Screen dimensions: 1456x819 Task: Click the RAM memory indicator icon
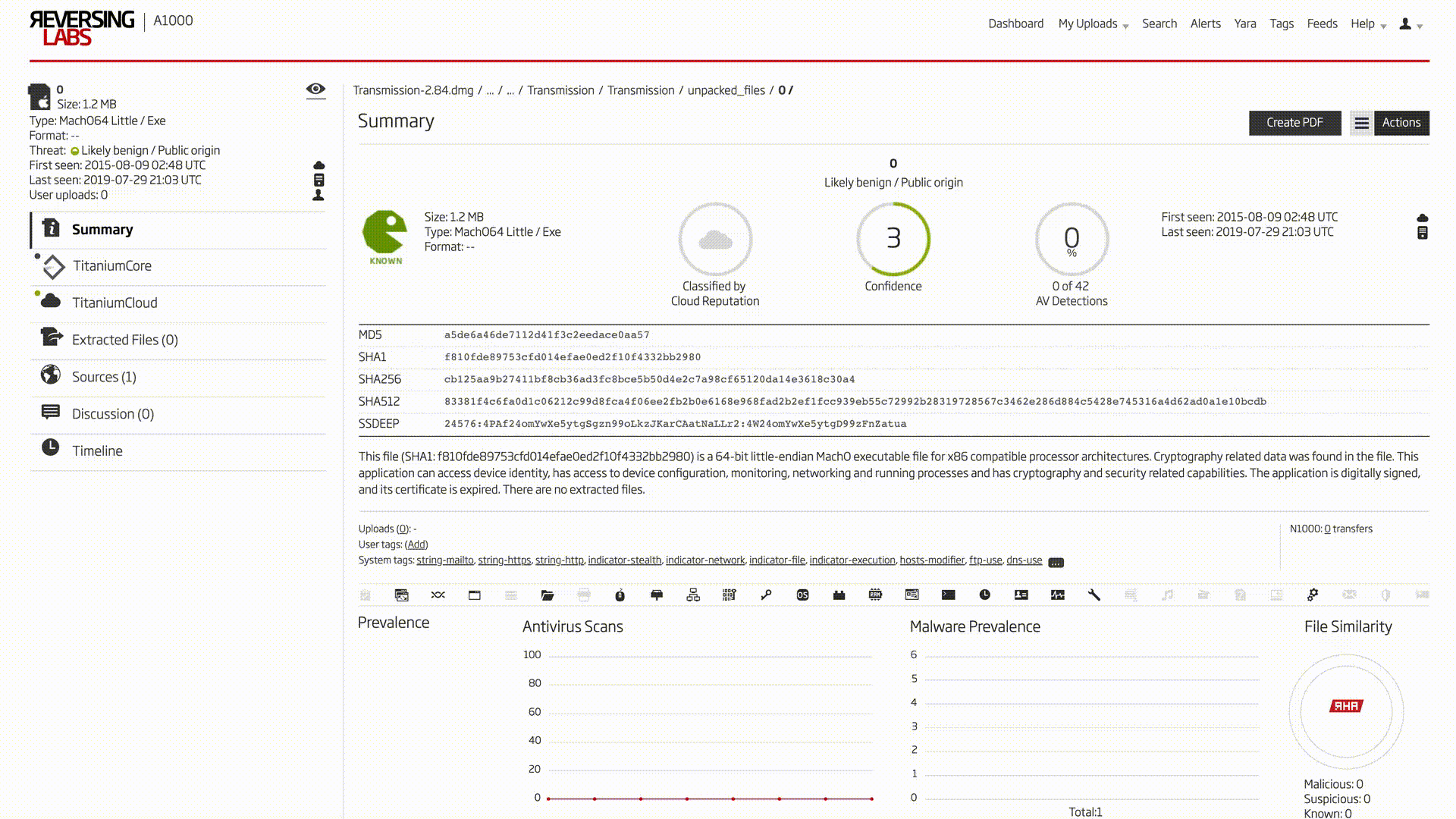(875, 595)
